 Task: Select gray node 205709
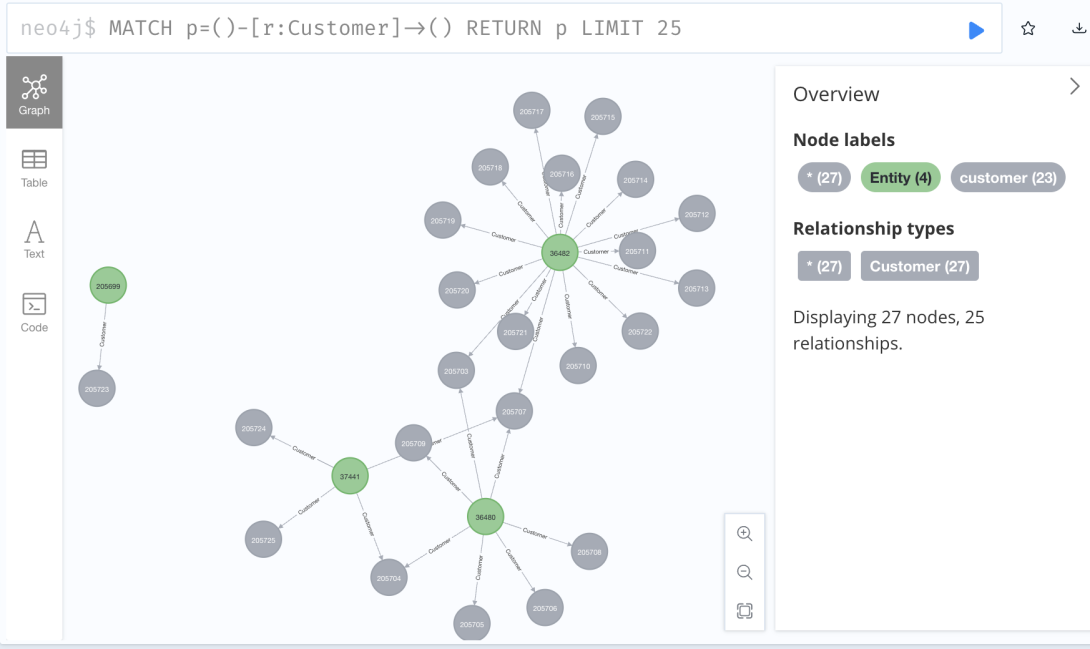[413, 443]
